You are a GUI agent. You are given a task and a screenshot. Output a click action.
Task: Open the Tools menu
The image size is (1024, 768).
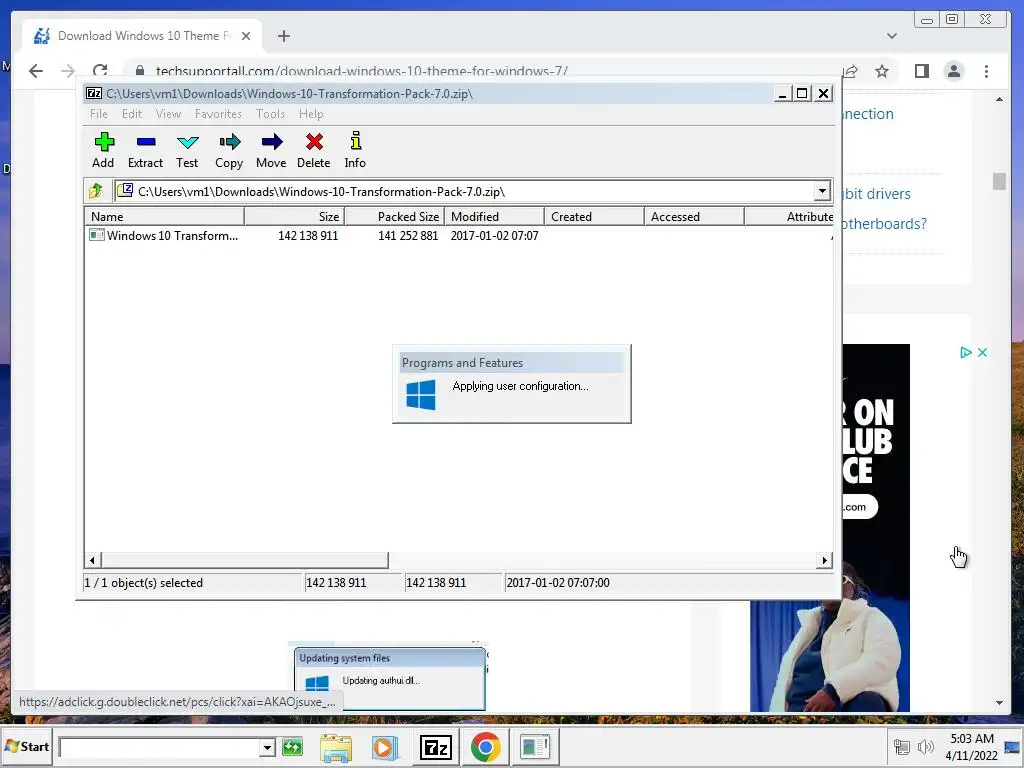(x=270, y=114)
